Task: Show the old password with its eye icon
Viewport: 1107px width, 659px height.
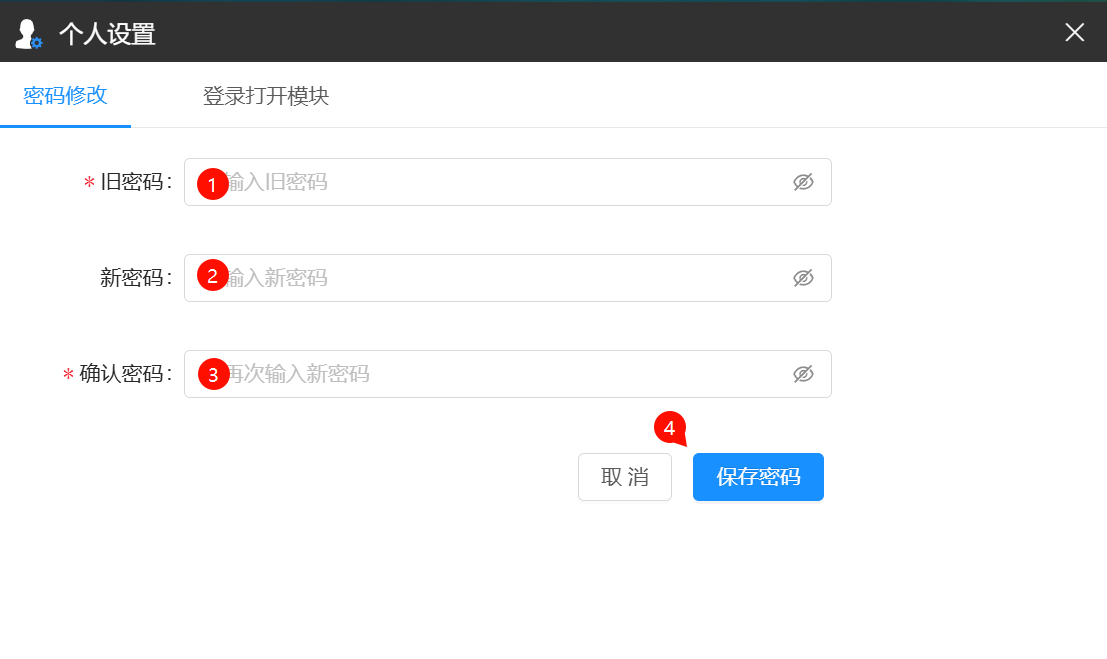Action: pyautogui.click(x=803, y=182)
